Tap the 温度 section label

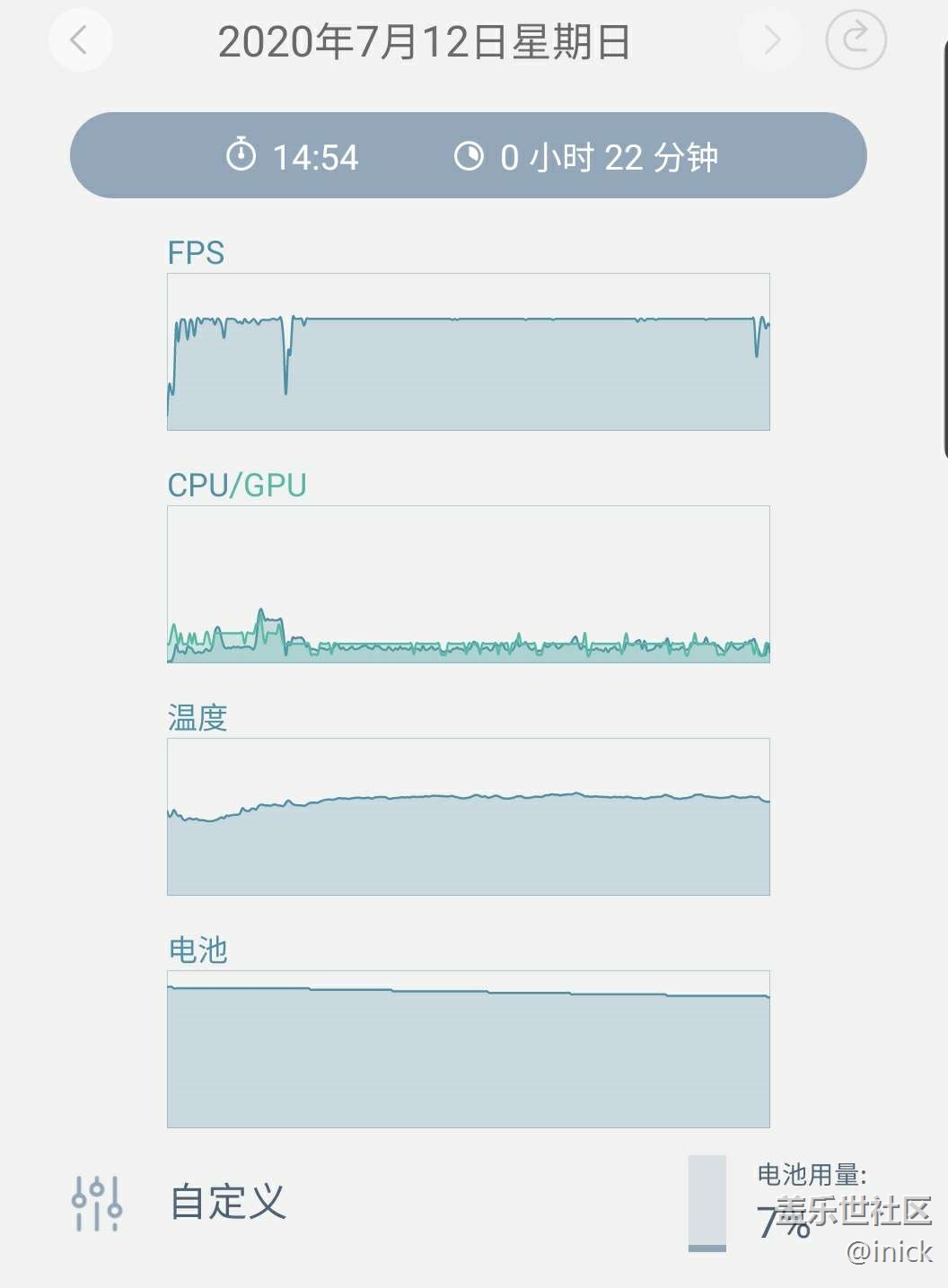click(x=197, y=718)
